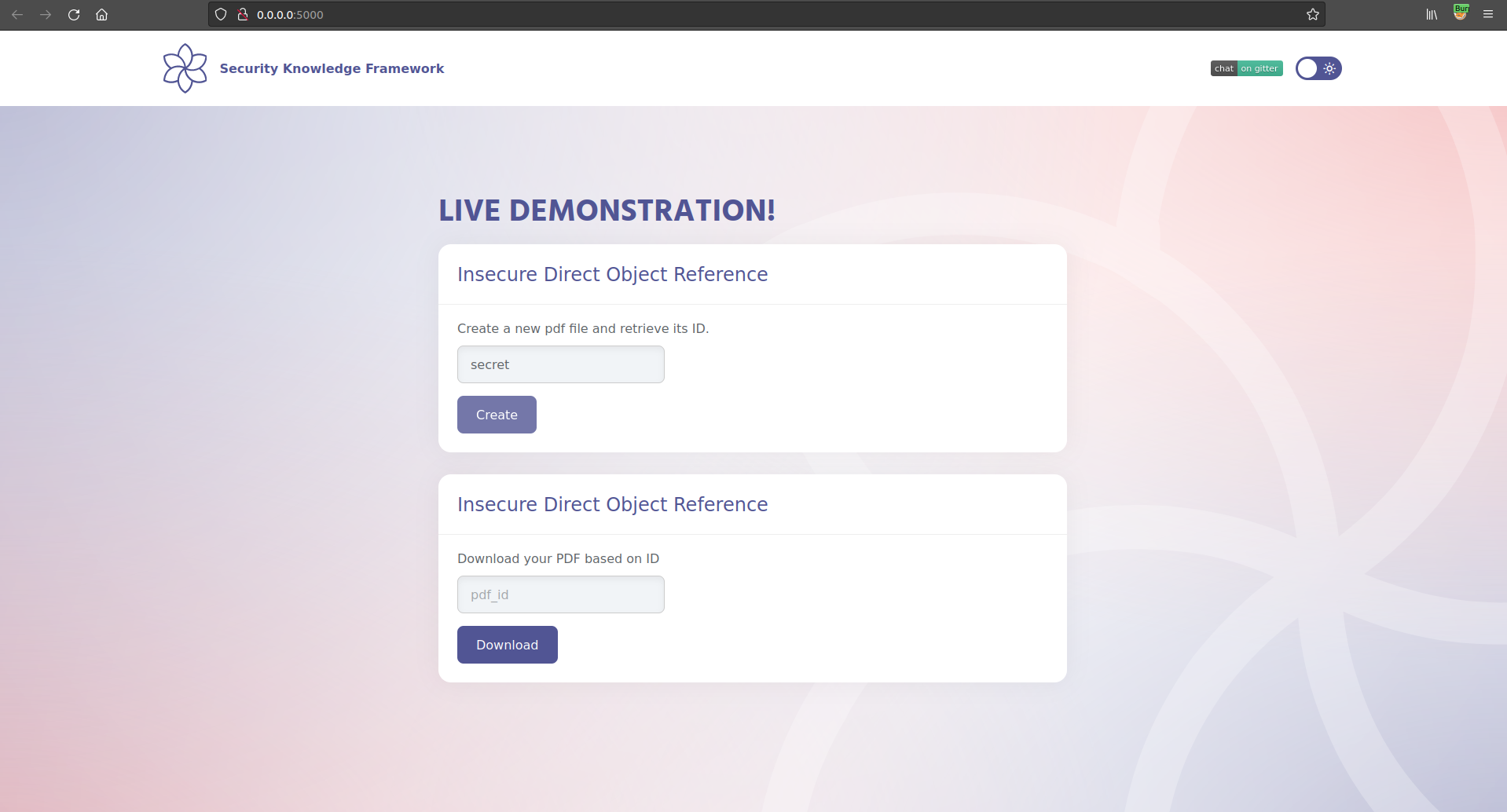Click the browser back arrow
The width and height of the screenshot is (1507, 812).
17,15
